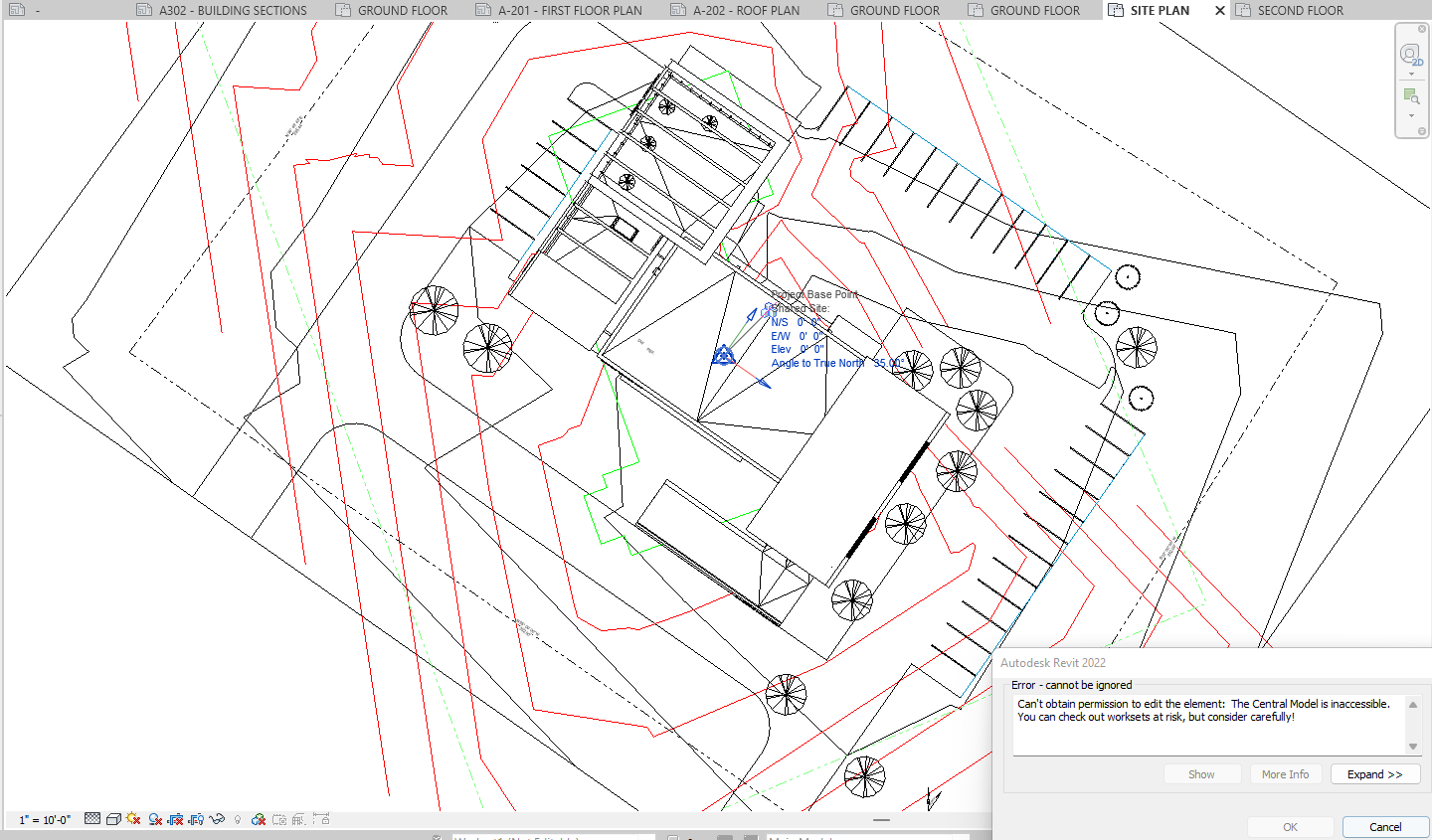Switch to A-202 - ROOF PLAN tab
Screen dimensions: 1432x840
tap(736, 10)
